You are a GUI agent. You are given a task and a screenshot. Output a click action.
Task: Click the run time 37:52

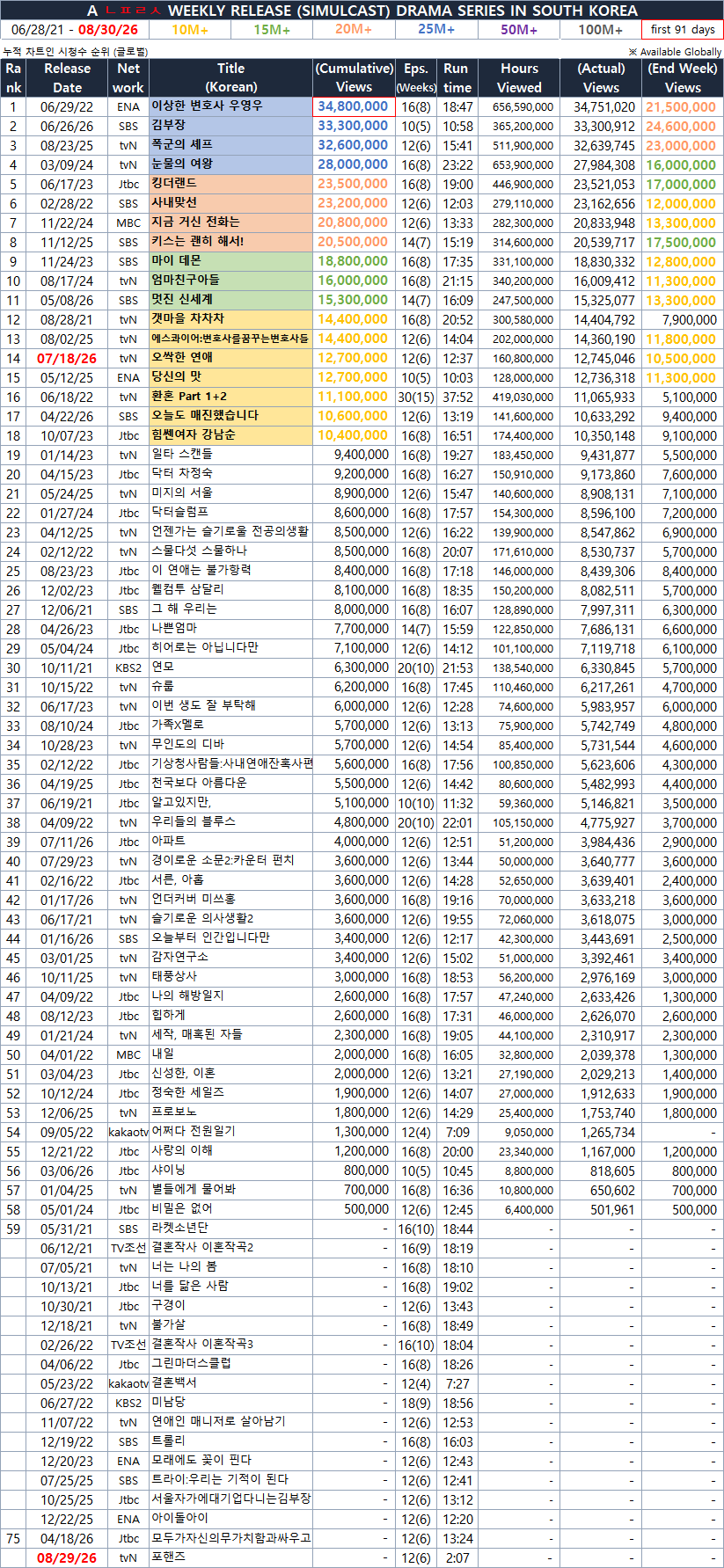457,397
